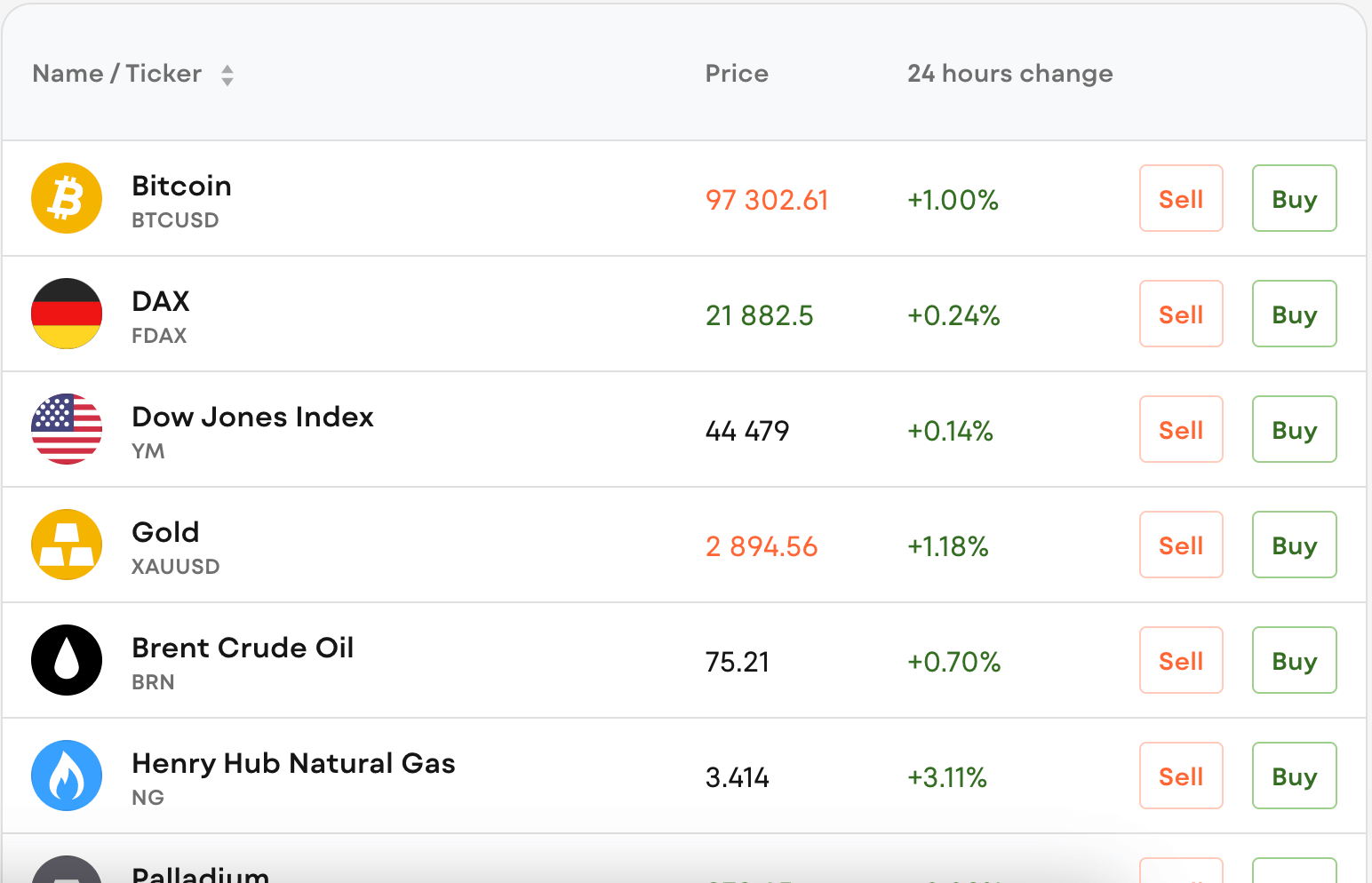This screenshot has height=883, width=1372.
Task: Click the Bitcoin price 97 302.61
Action: 767,200
